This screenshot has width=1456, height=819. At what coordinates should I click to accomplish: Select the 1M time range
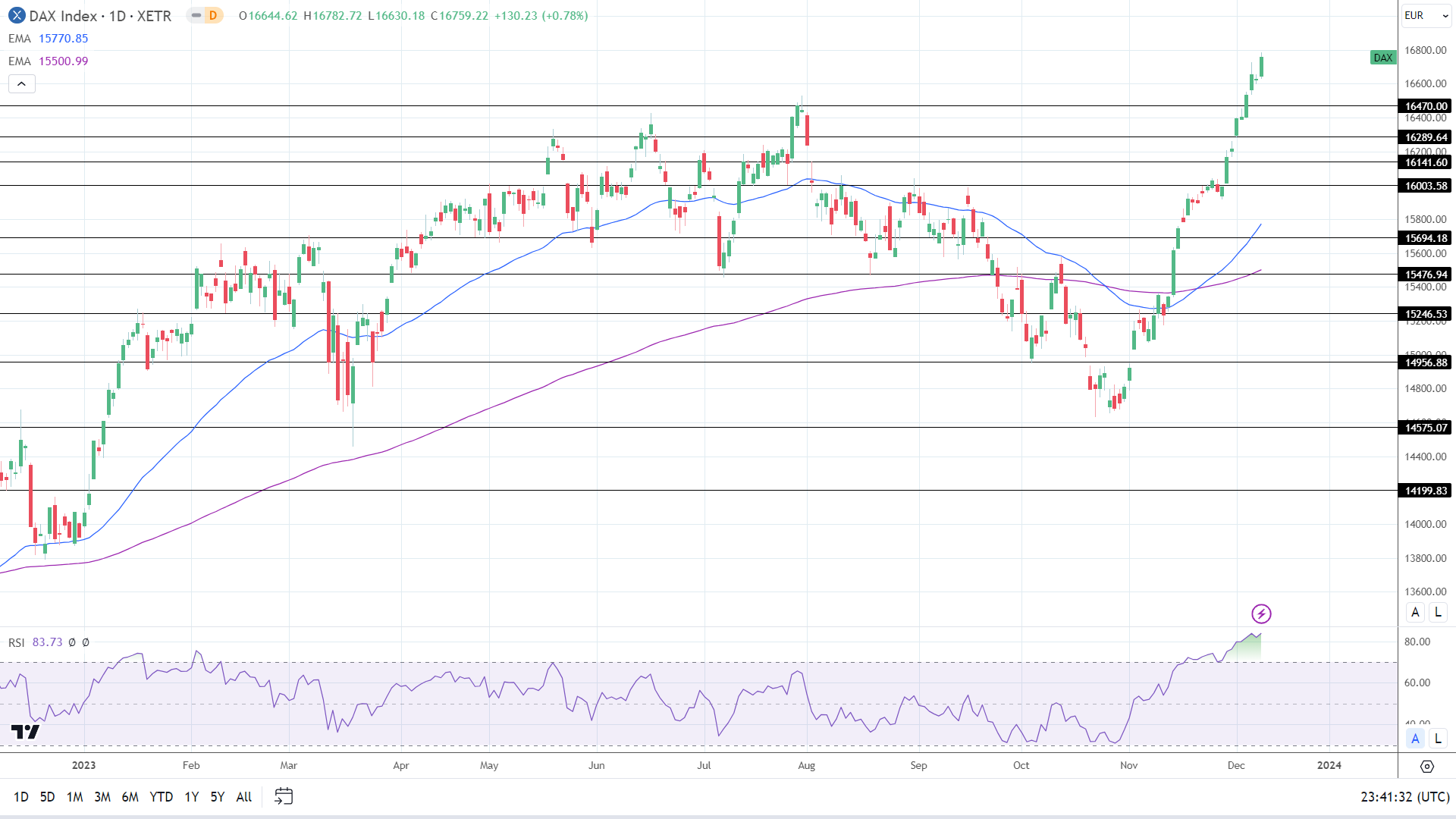[x=74, y=797]
